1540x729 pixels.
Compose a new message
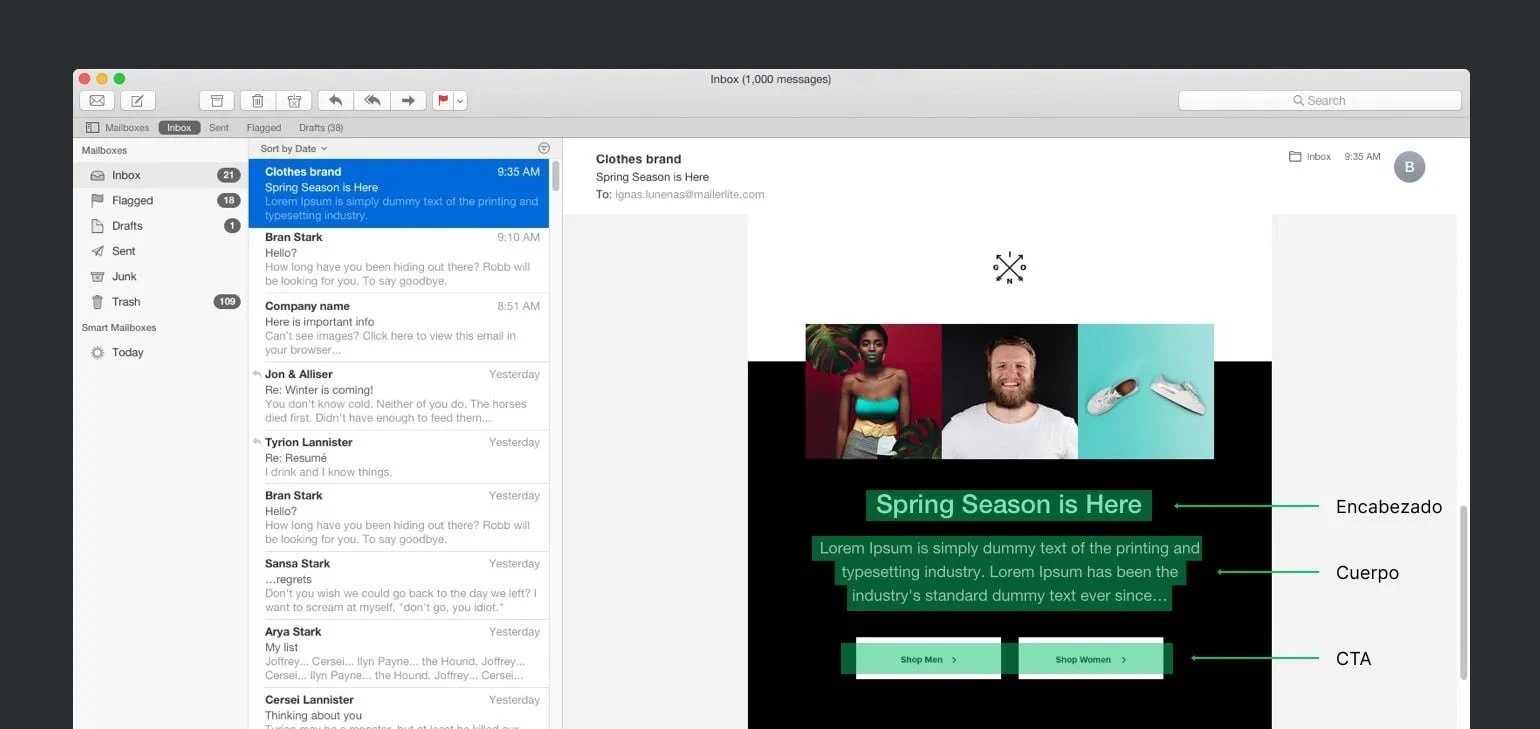tap(137, 101)
